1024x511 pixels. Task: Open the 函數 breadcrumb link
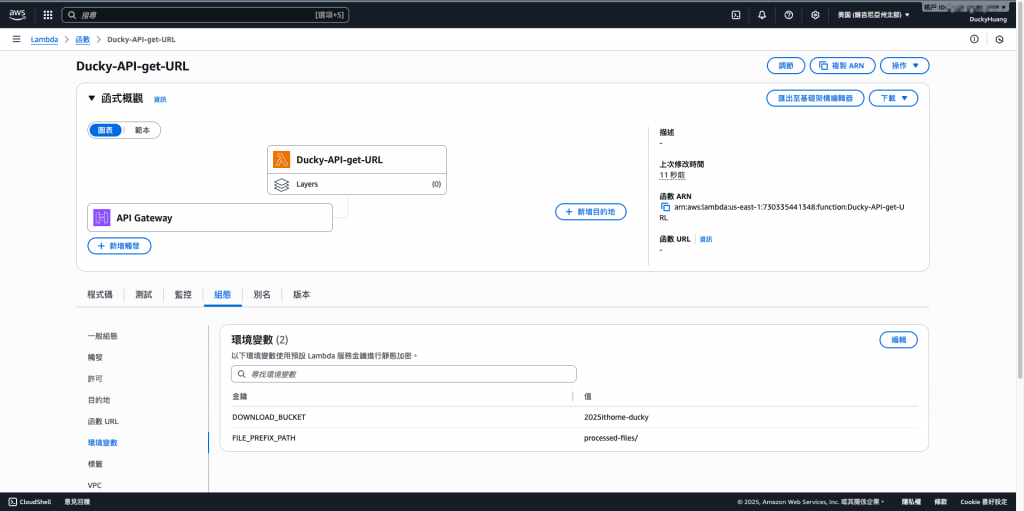click(82, 39)
